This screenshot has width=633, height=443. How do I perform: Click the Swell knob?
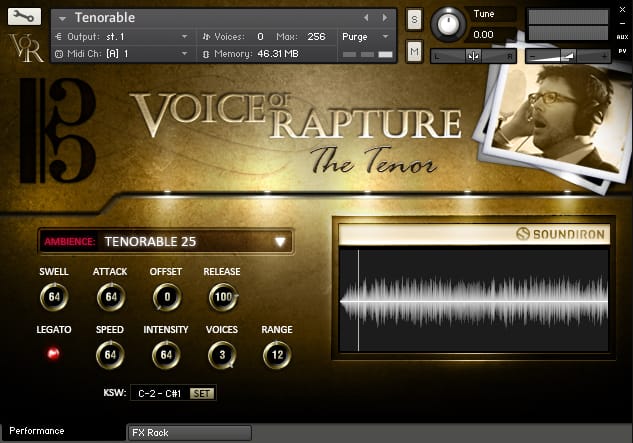tap(54, 296)
